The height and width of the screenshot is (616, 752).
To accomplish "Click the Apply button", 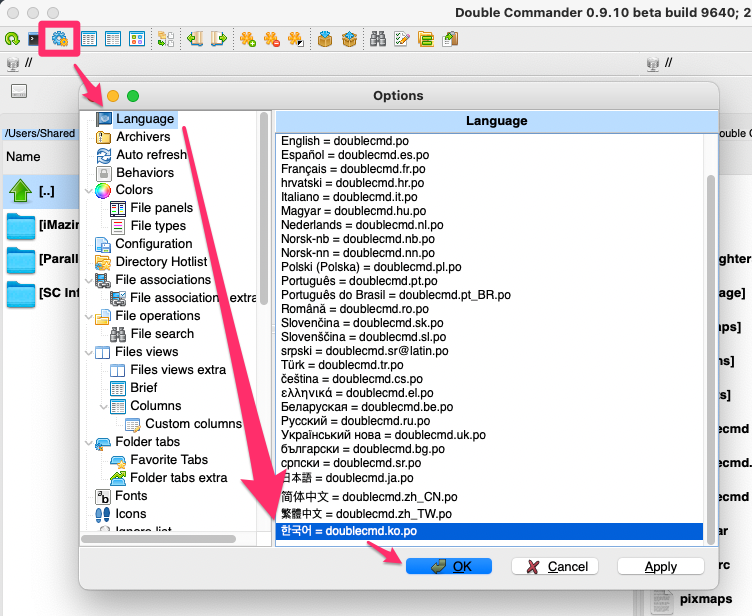I will (x=660, y=566).
